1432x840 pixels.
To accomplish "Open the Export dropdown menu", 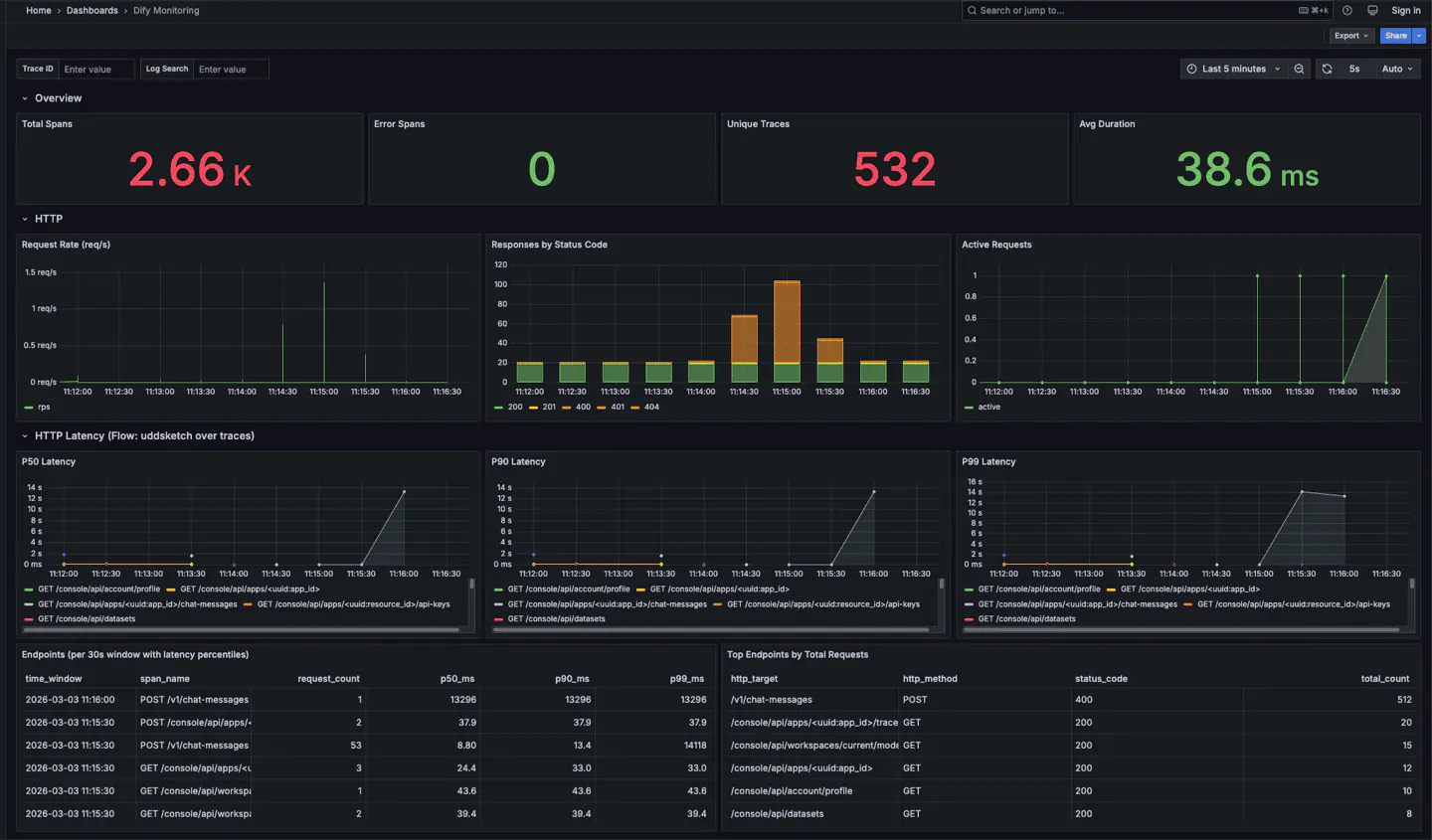I will coord(1351,36).
